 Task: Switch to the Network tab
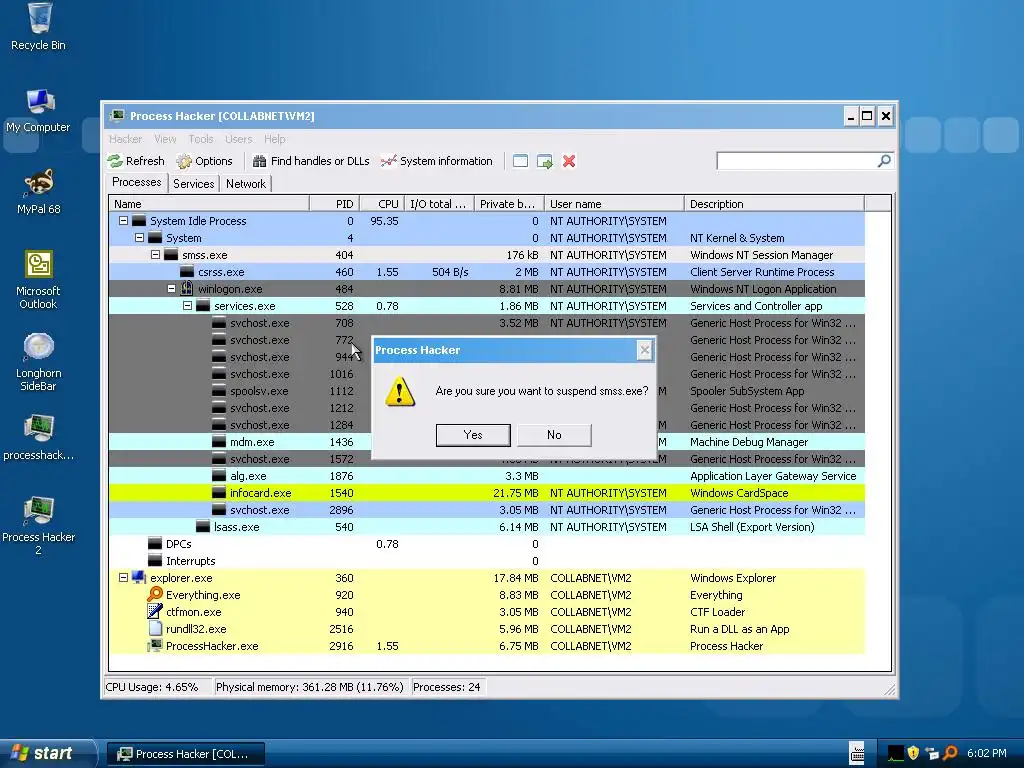pyautogui.click(x=246, y=184)
